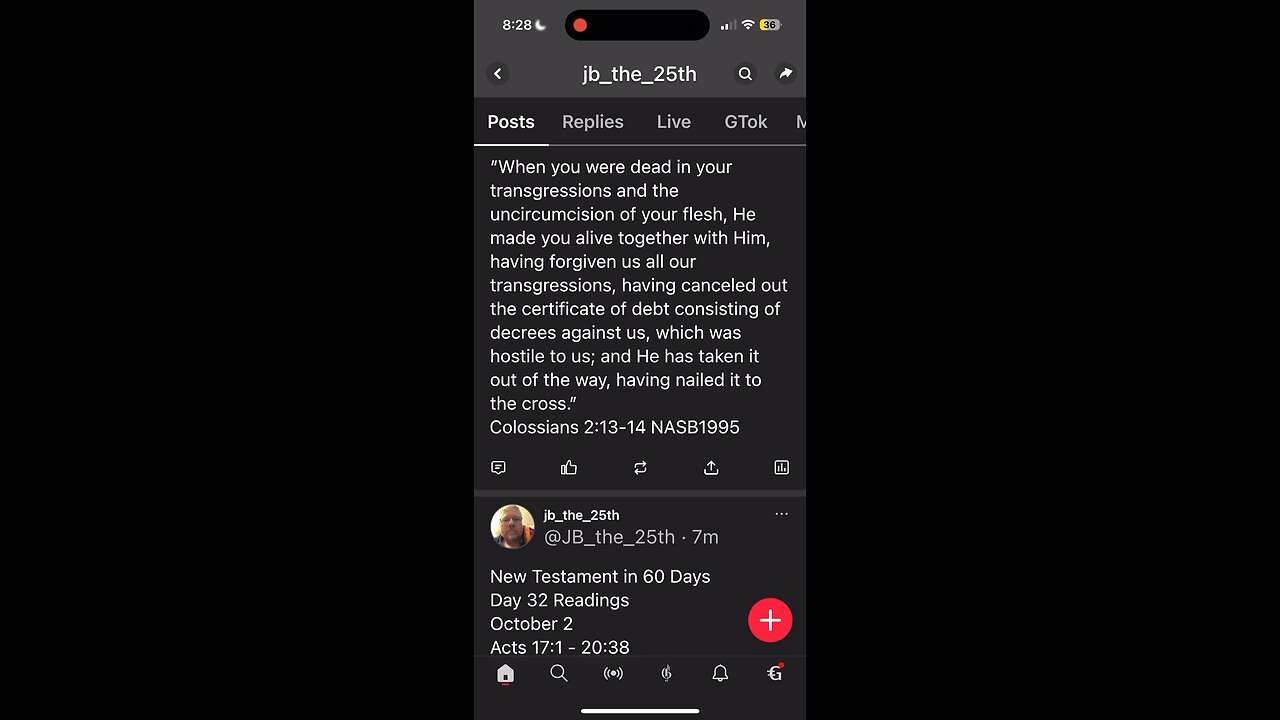Open search icon in profile header
1280x720 pixels.
point(745,74)
